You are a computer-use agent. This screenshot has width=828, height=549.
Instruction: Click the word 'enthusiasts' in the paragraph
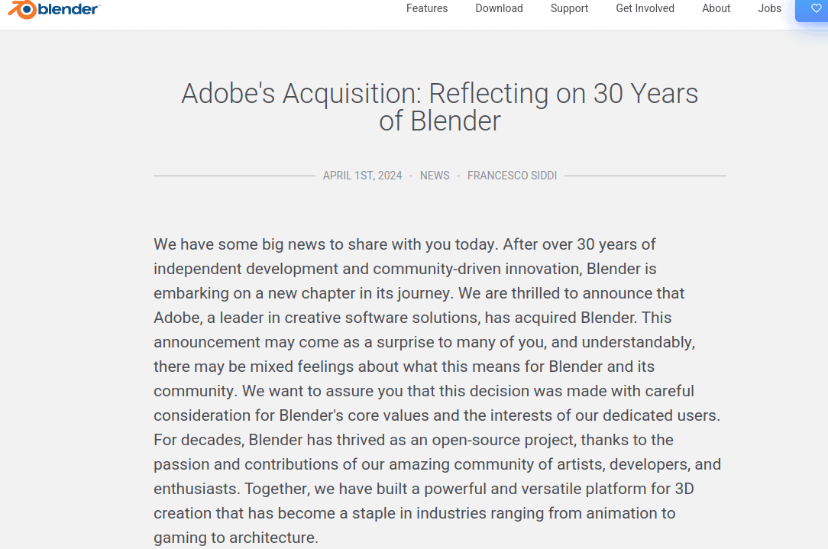coord(195,489)
